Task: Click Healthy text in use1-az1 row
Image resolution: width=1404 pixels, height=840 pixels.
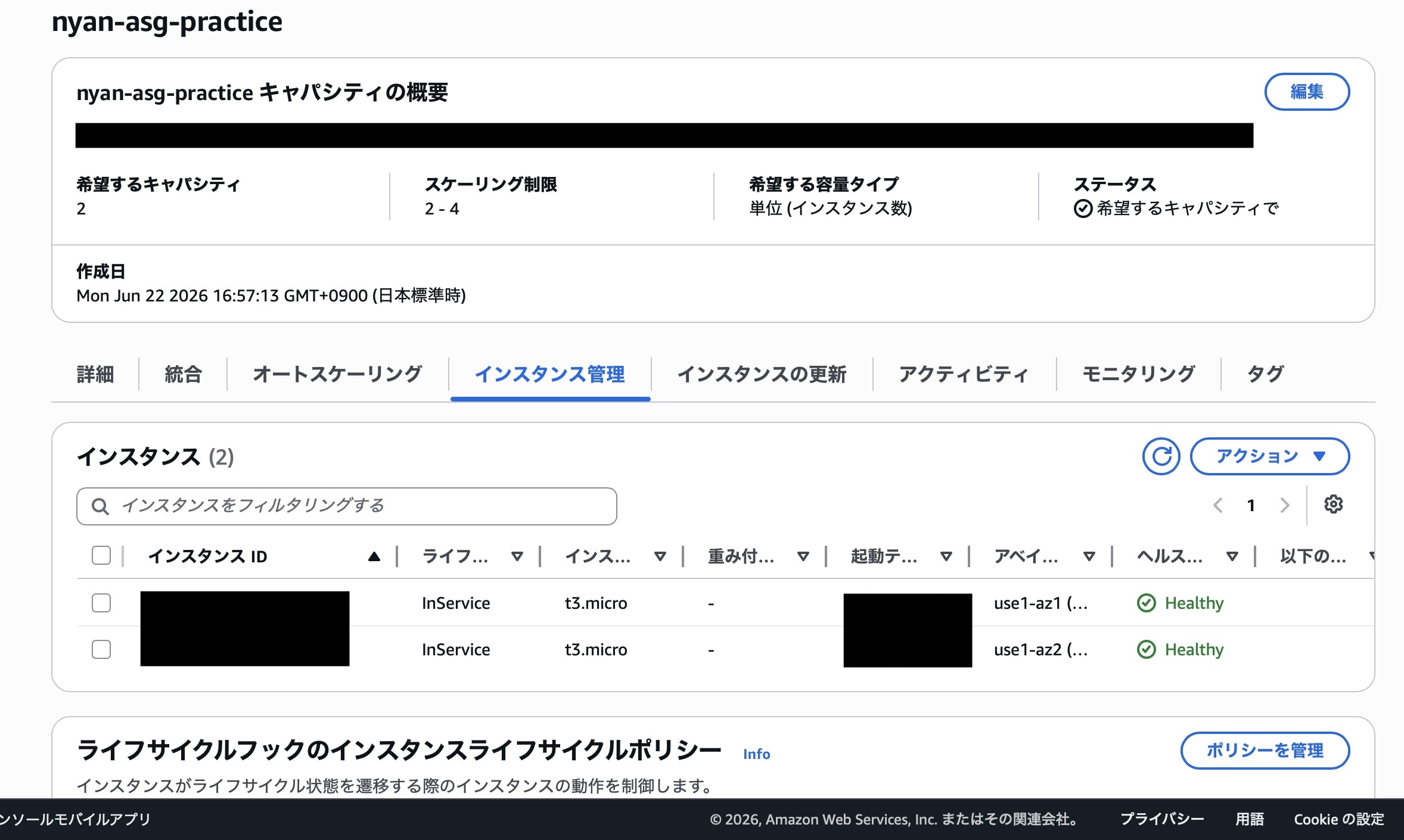Action: [x=1194, y=603]
